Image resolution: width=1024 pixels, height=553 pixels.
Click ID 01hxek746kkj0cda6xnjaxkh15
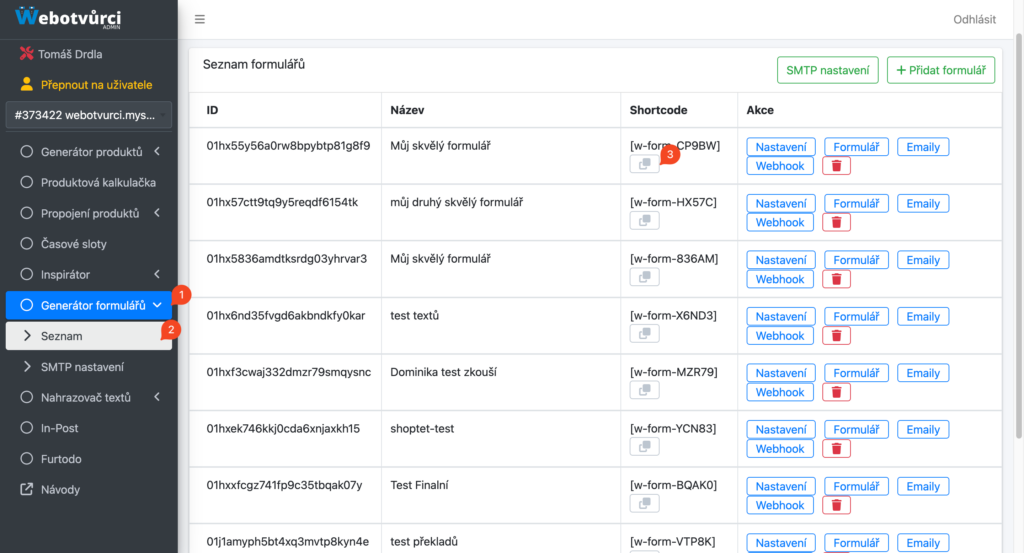coord(283,428)
